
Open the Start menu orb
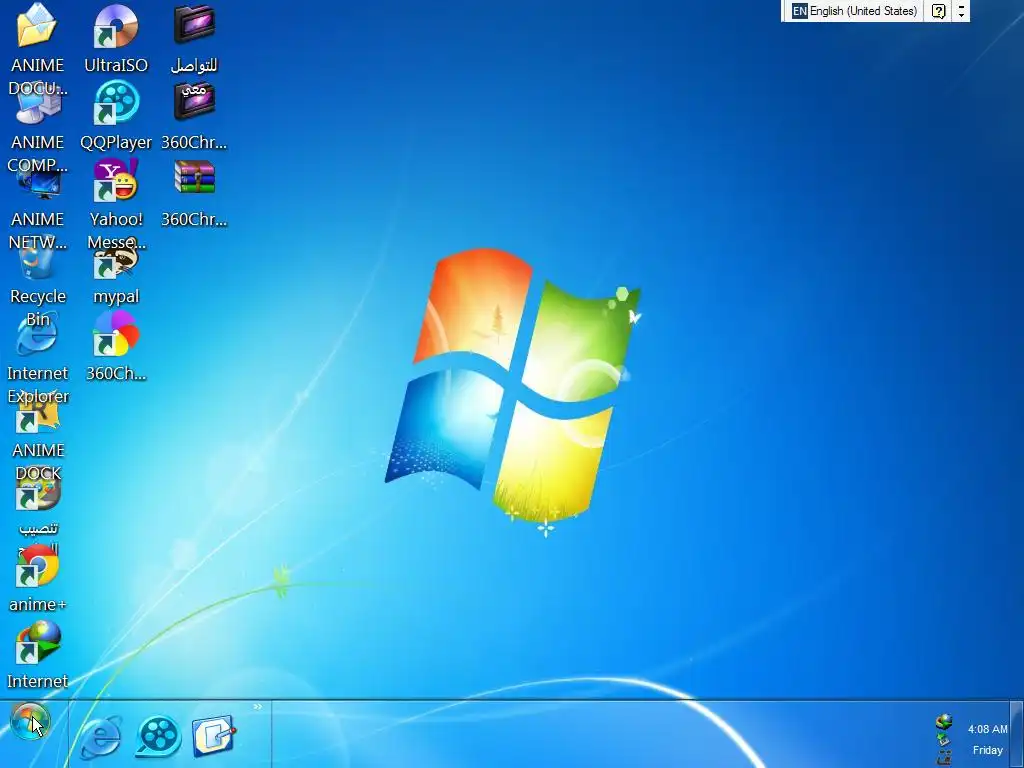coord(30,721)
